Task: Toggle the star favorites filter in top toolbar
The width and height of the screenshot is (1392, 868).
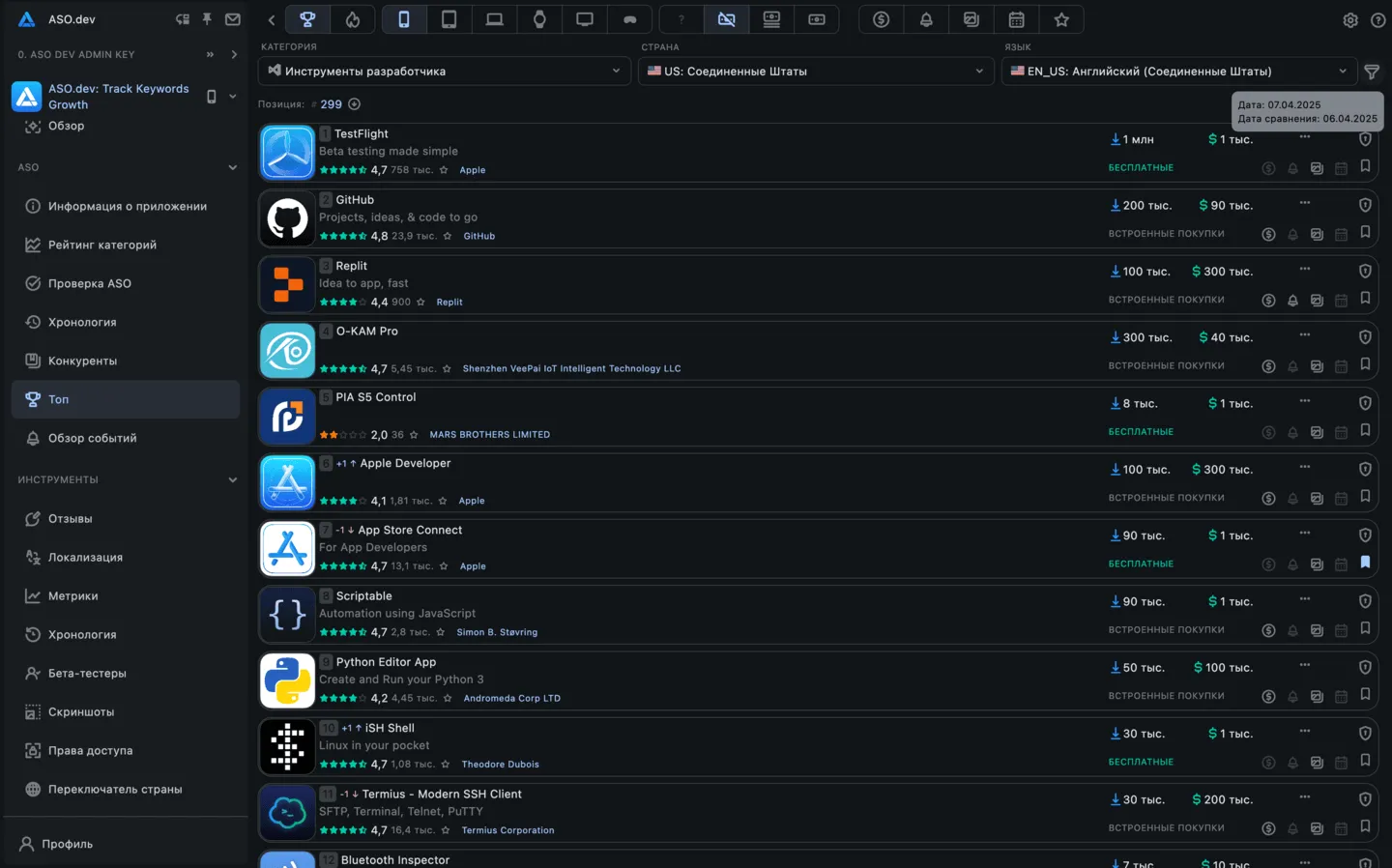Action: [1061, 19]
